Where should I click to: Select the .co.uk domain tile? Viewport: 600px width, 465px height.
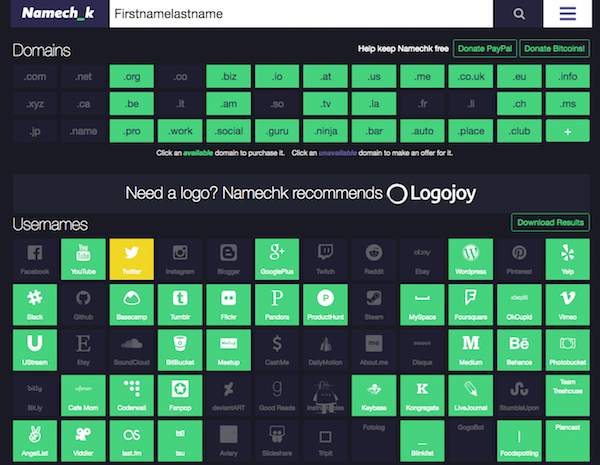pos(471,77)
